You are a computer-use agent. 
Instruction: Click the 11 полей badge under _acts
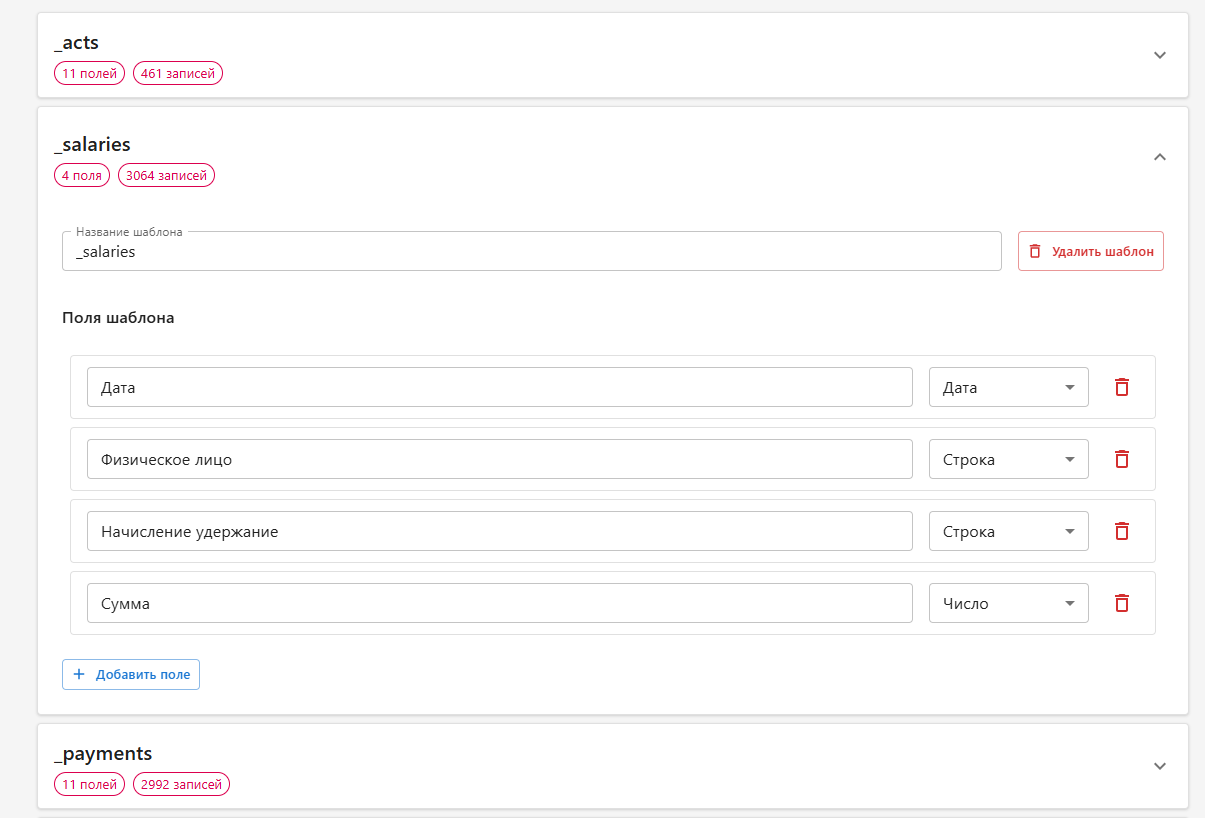(89, 73)
